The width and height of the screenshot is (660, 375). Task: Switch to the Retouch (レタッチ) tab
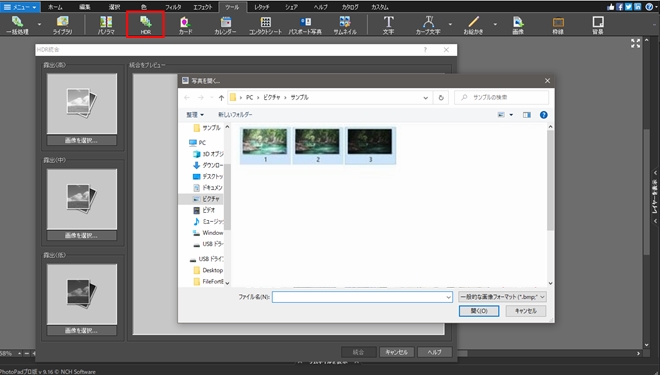262,7
